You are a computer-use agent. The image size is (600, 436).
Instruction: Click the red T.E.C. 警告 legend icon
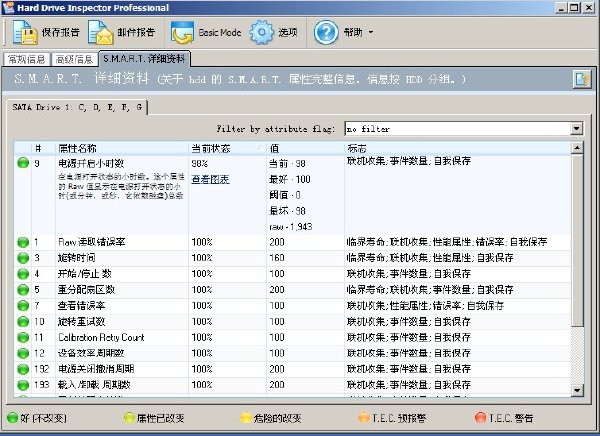click(480, 418)
